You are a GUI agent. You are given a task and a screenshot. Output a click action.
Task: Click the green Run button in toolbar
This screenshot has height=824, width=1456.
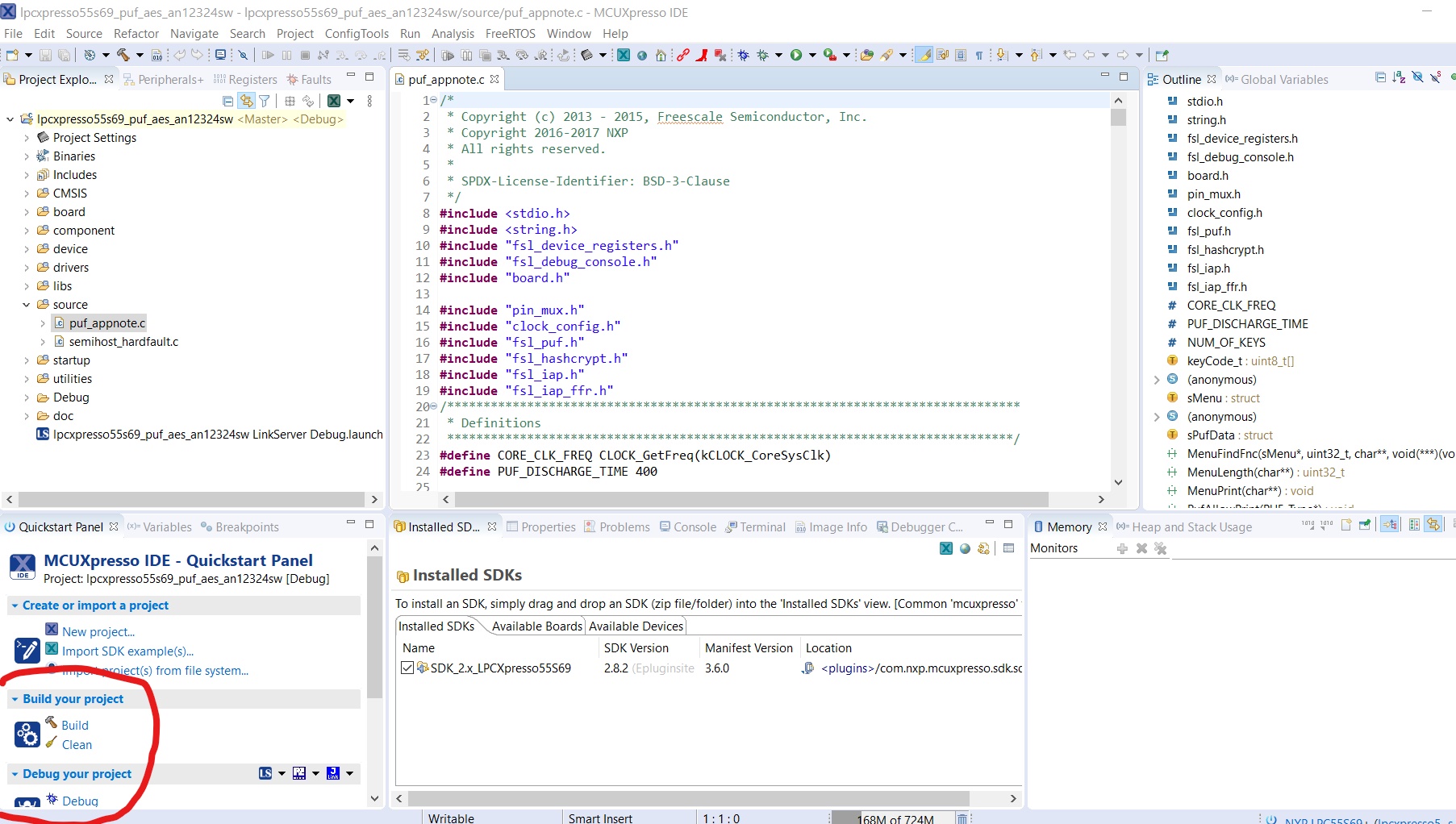pyautogui.click(x=796, y=55)
